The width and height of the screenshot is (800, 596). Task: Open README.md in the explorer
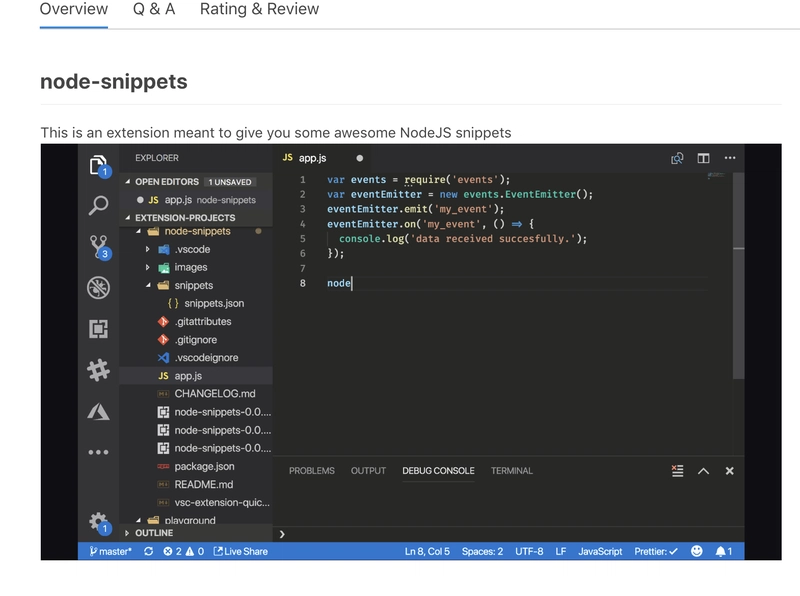pyautogui.click(x=204, y=484)
